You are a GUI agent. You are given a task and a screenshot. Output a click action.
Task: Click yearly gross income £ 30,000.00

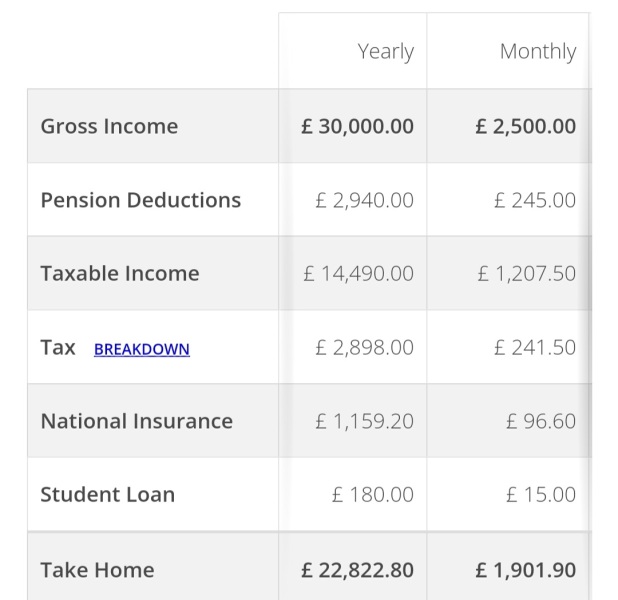point(357,127)
